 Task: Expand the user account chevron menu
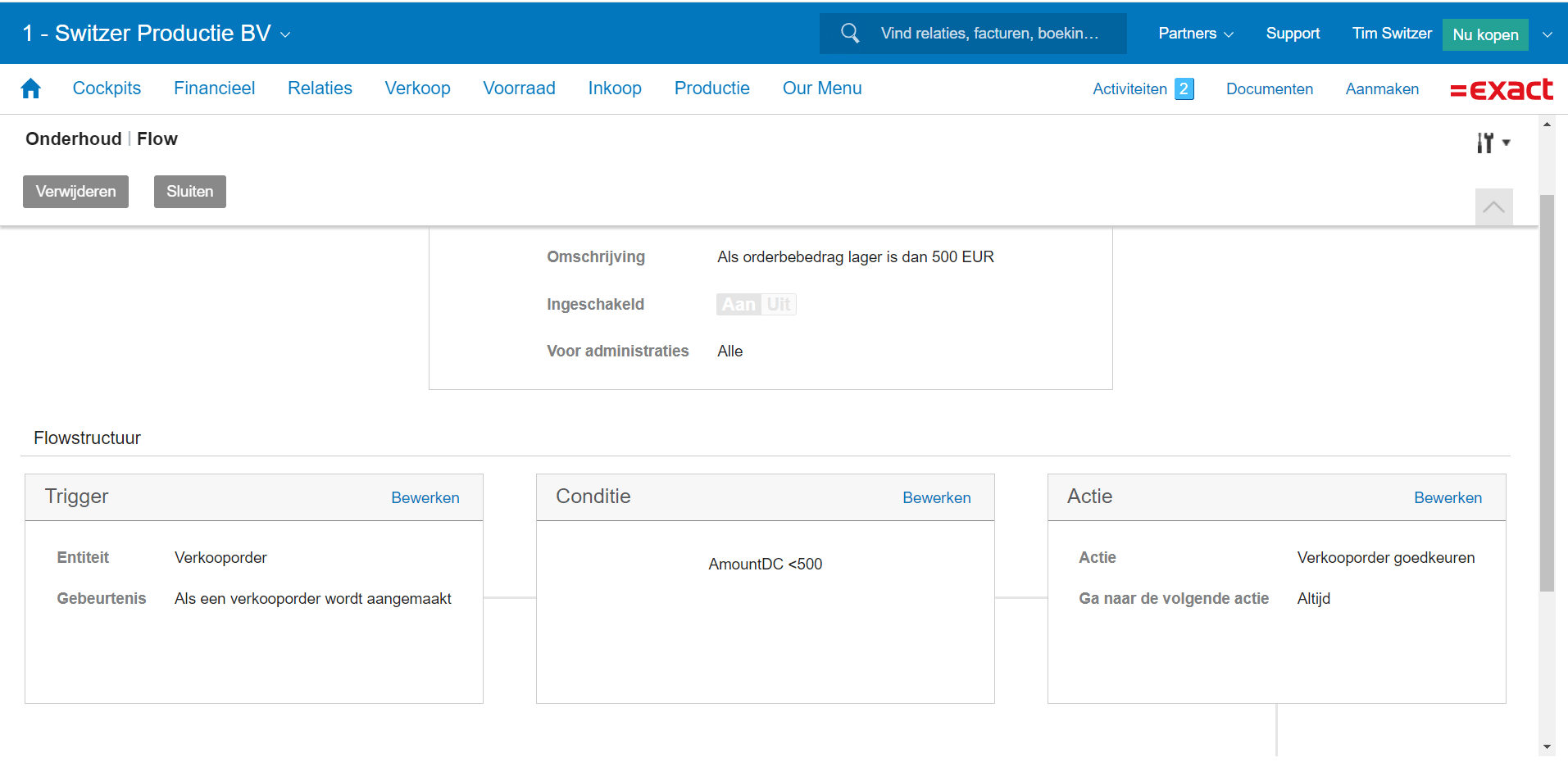coord(1548,34)
